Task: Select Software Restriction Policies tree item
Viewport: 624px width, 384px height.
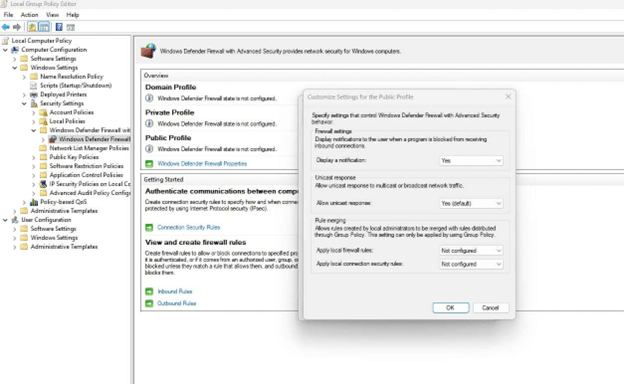Action: (86, 166)
